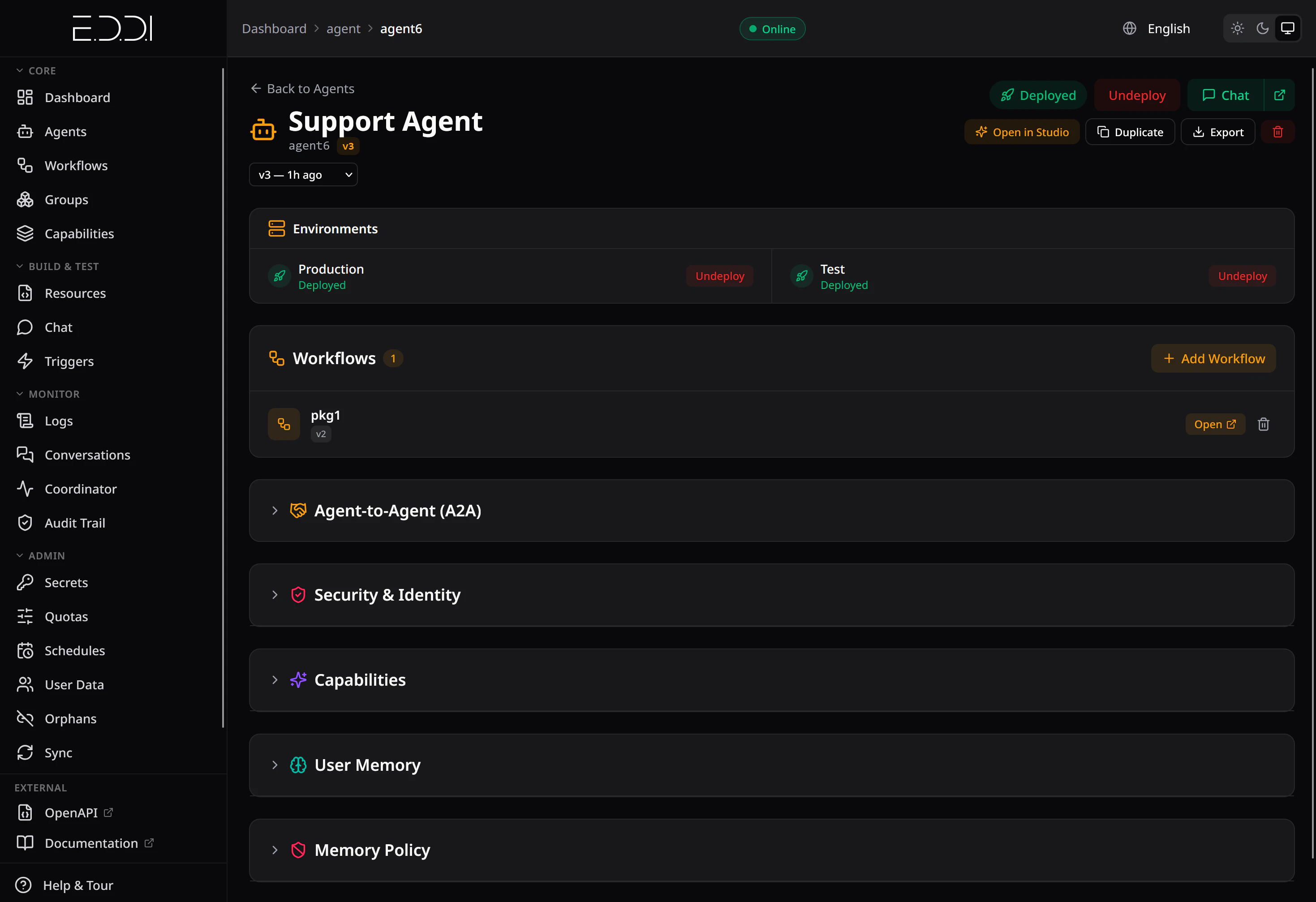
Task: Click the Undeploy button for Production
Action: [x=719, y=276]
